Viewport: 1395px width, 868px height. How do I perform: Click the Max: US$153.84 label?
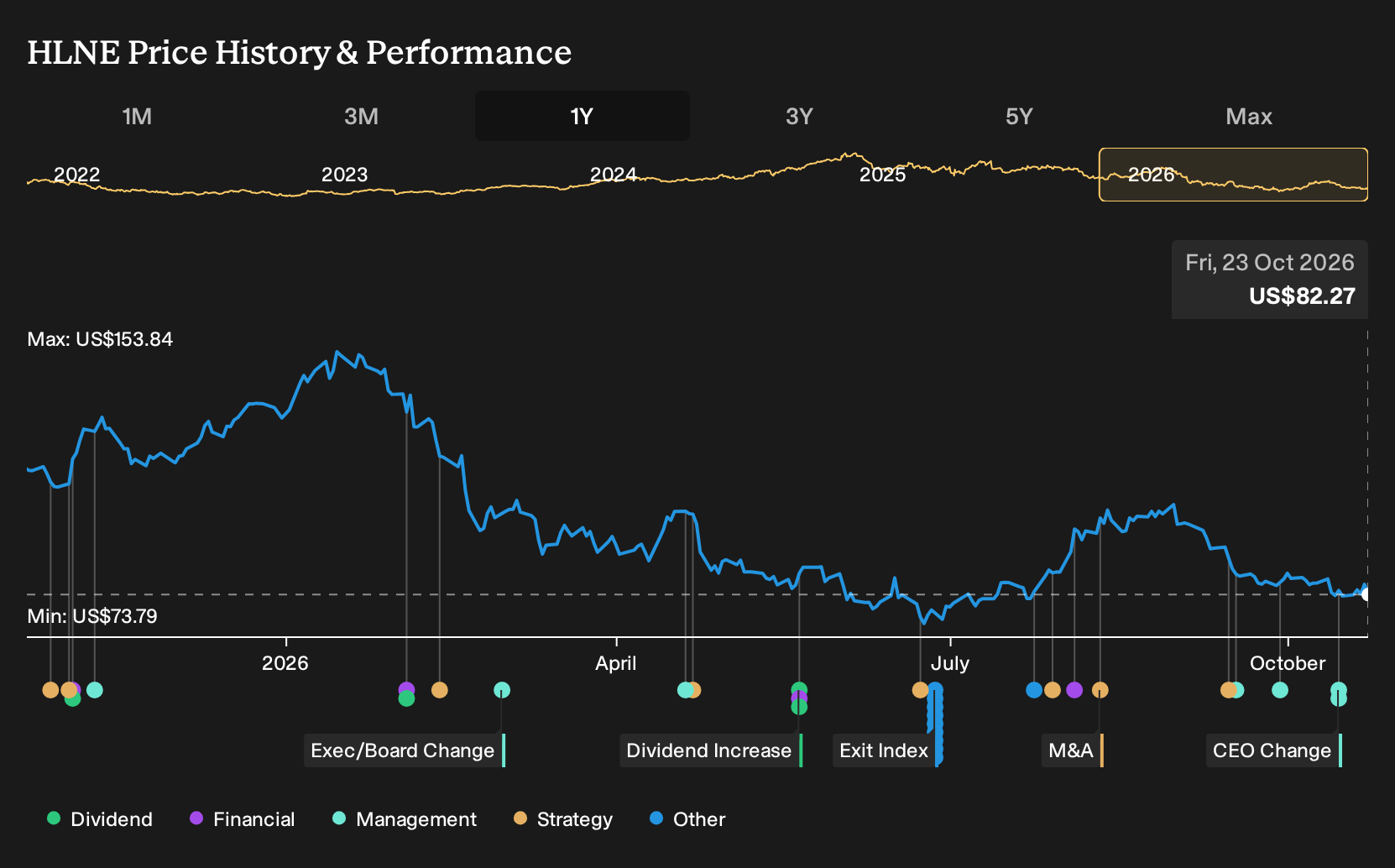100,339
